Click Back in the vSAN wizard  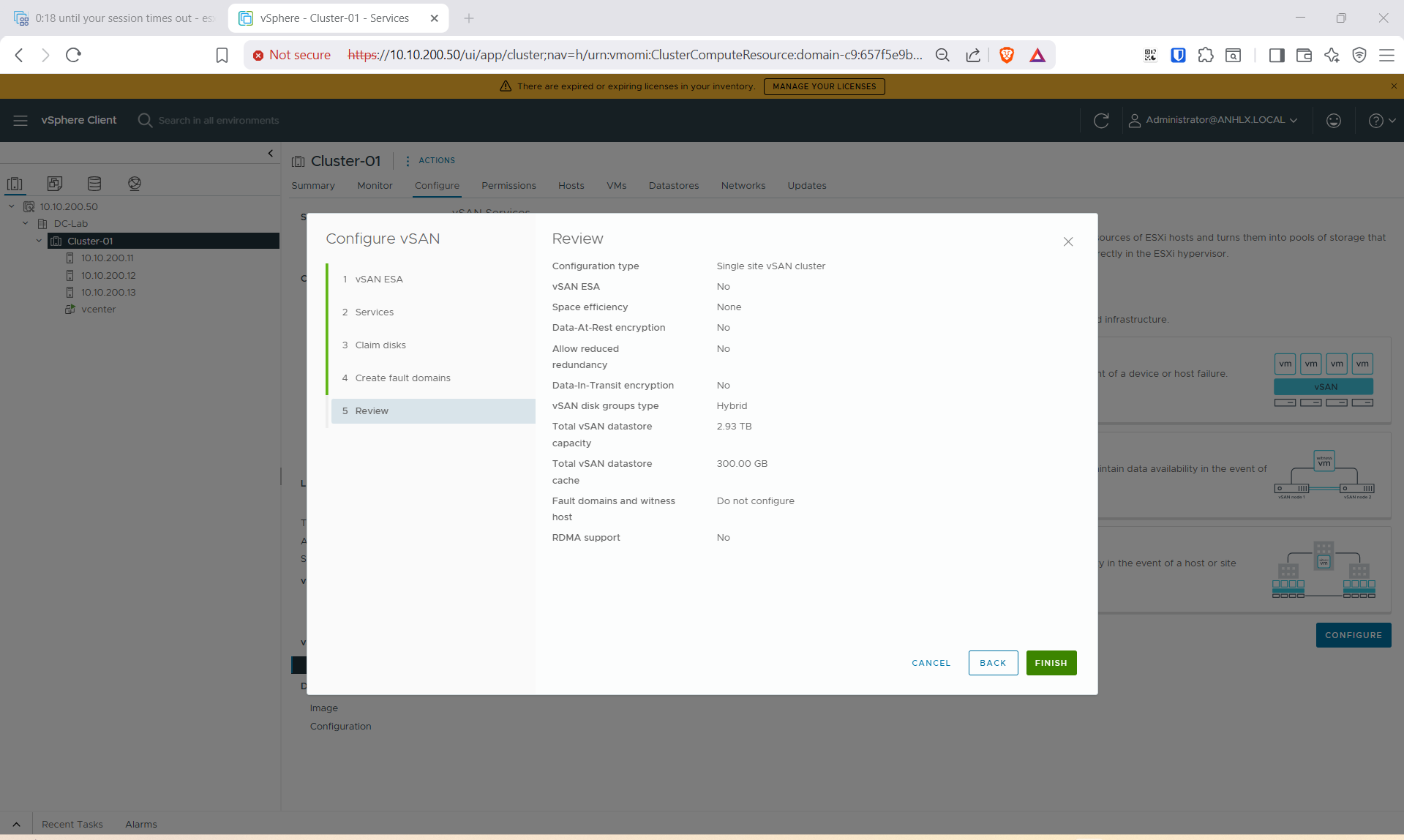pos(993,663)
